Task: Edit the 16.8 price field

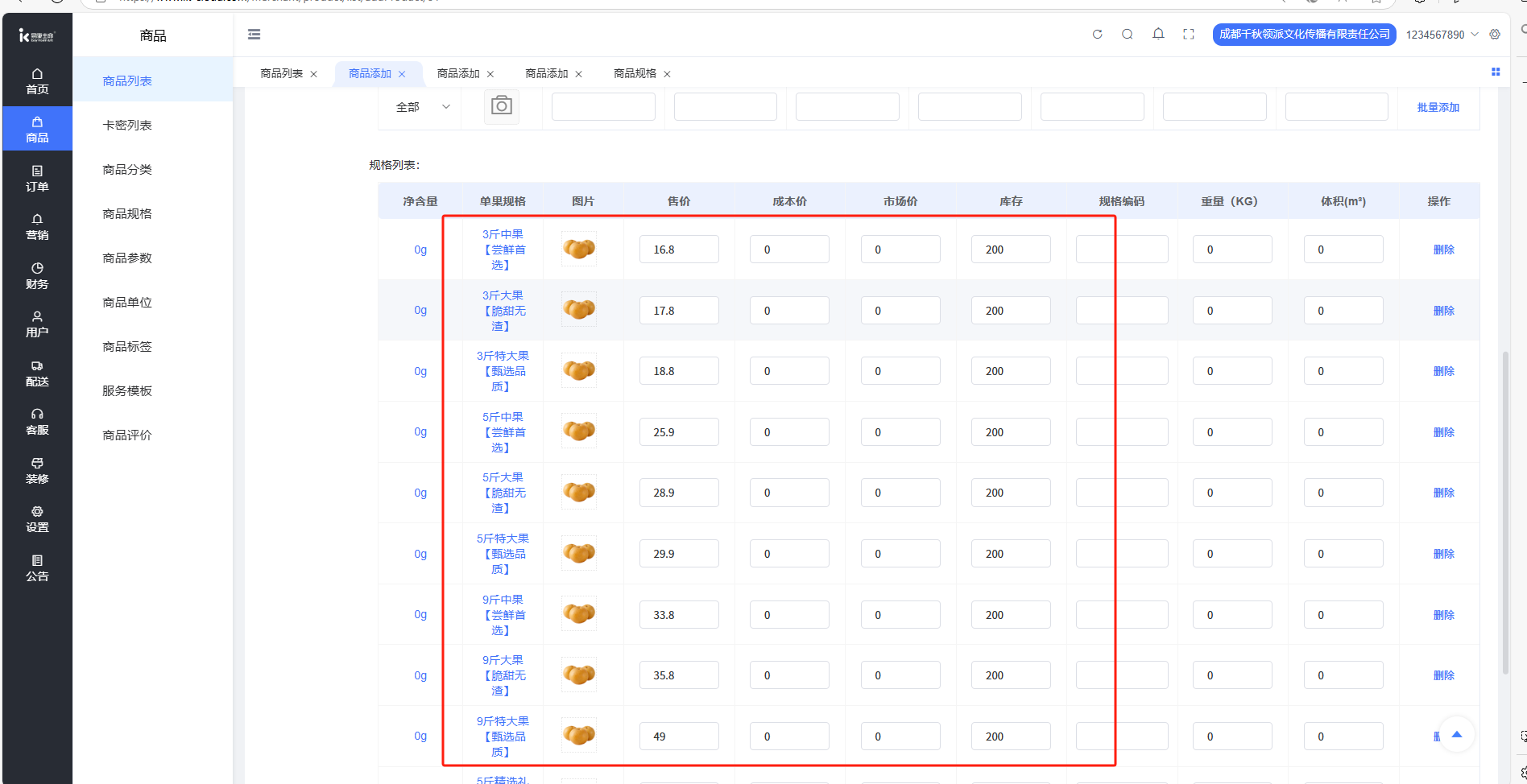Action: coord(679,250)
